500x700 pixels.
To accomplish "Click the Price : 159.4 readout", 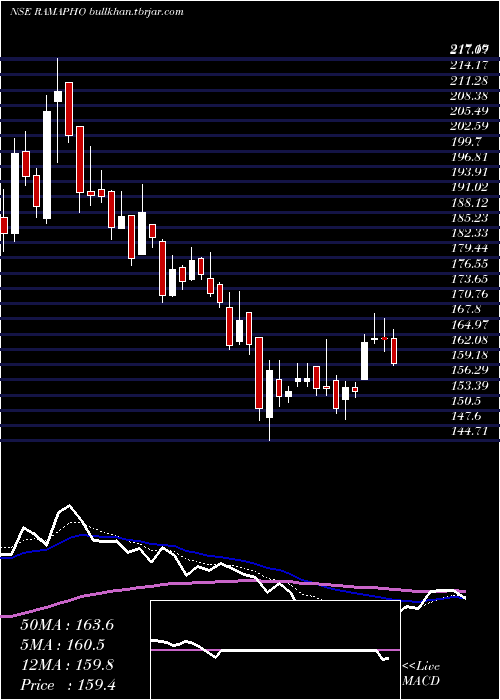I will (67, 685).
